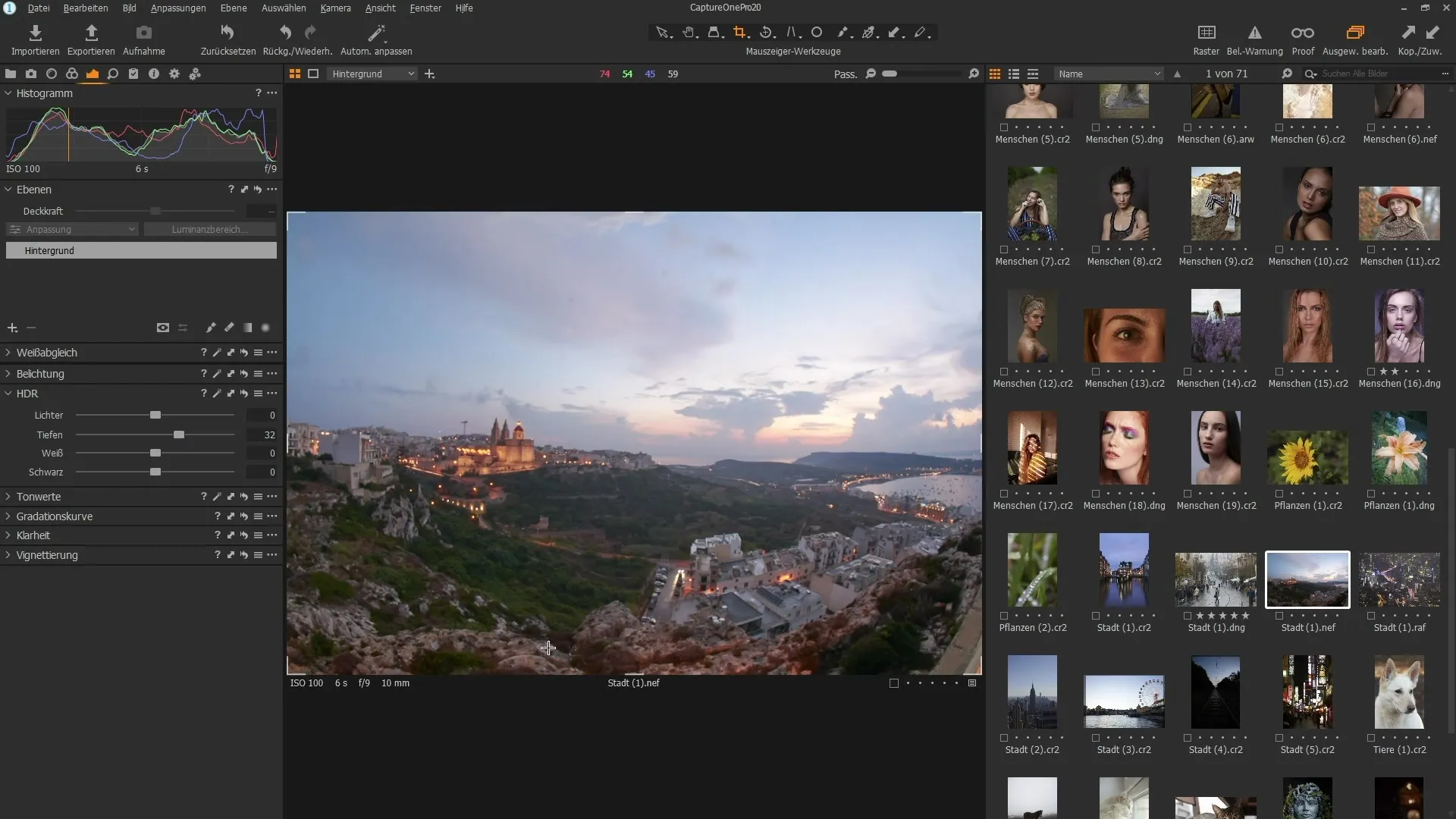
Task: Toggle selection checkbox under Menschen (17).cr2
Action: click(1004, 494)
